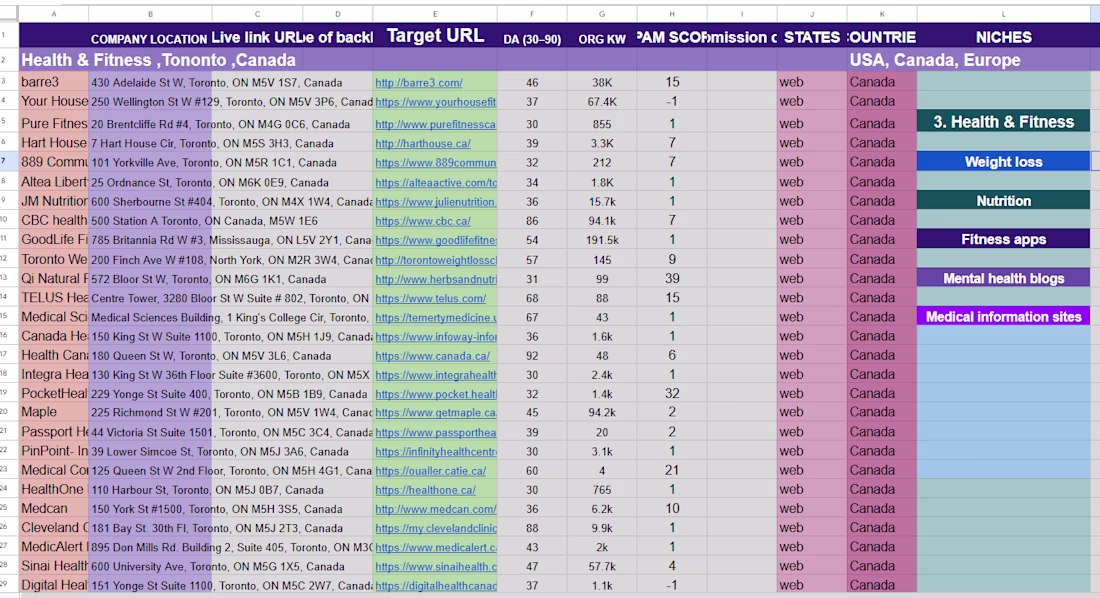This screenshot has height=598, width=1100.
Task: Select the web cell in barre3 row
Action: 812,82
